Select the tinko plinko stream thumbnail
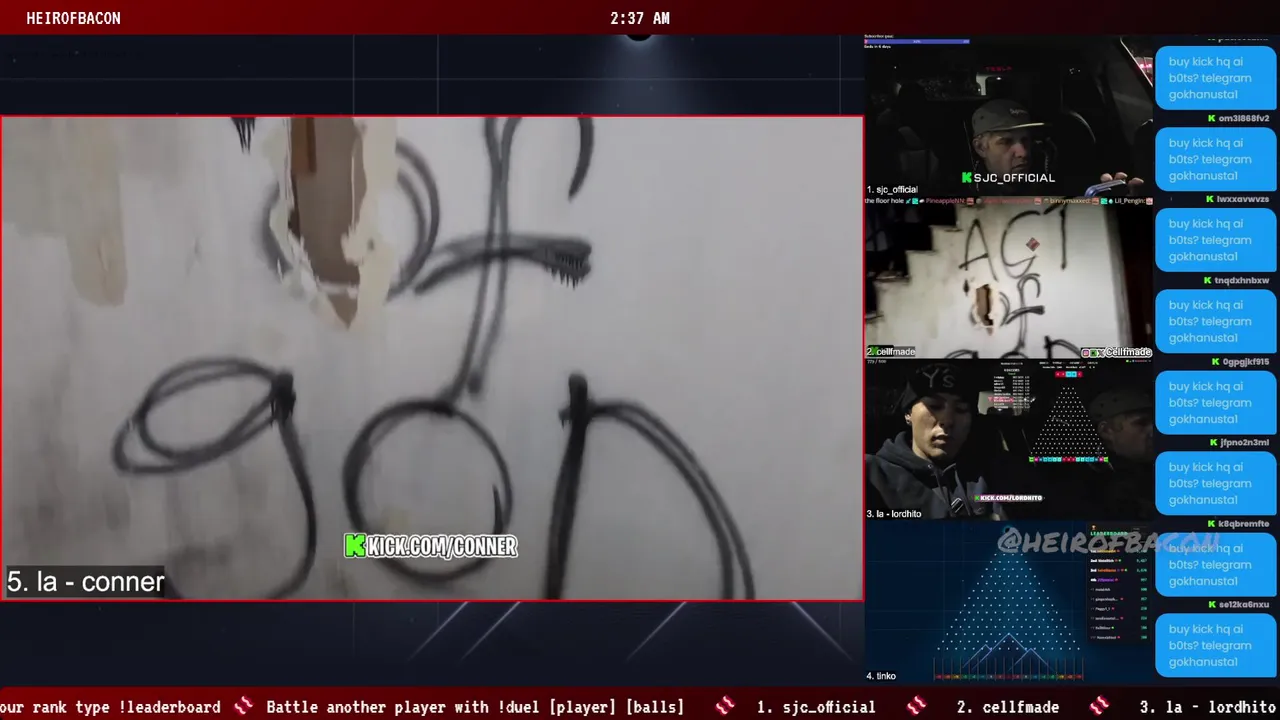 1008,602
